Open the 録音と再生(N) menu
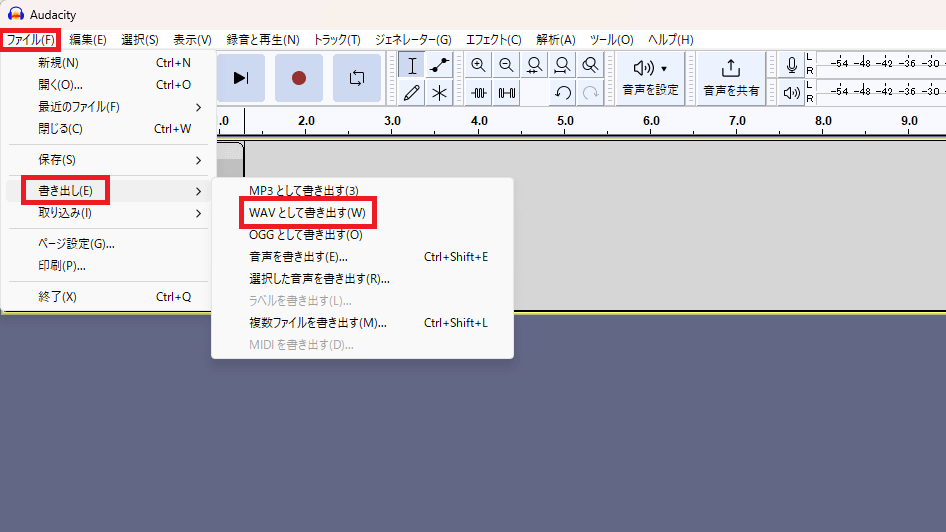The image size is (946, 532). tap(262, 40)
